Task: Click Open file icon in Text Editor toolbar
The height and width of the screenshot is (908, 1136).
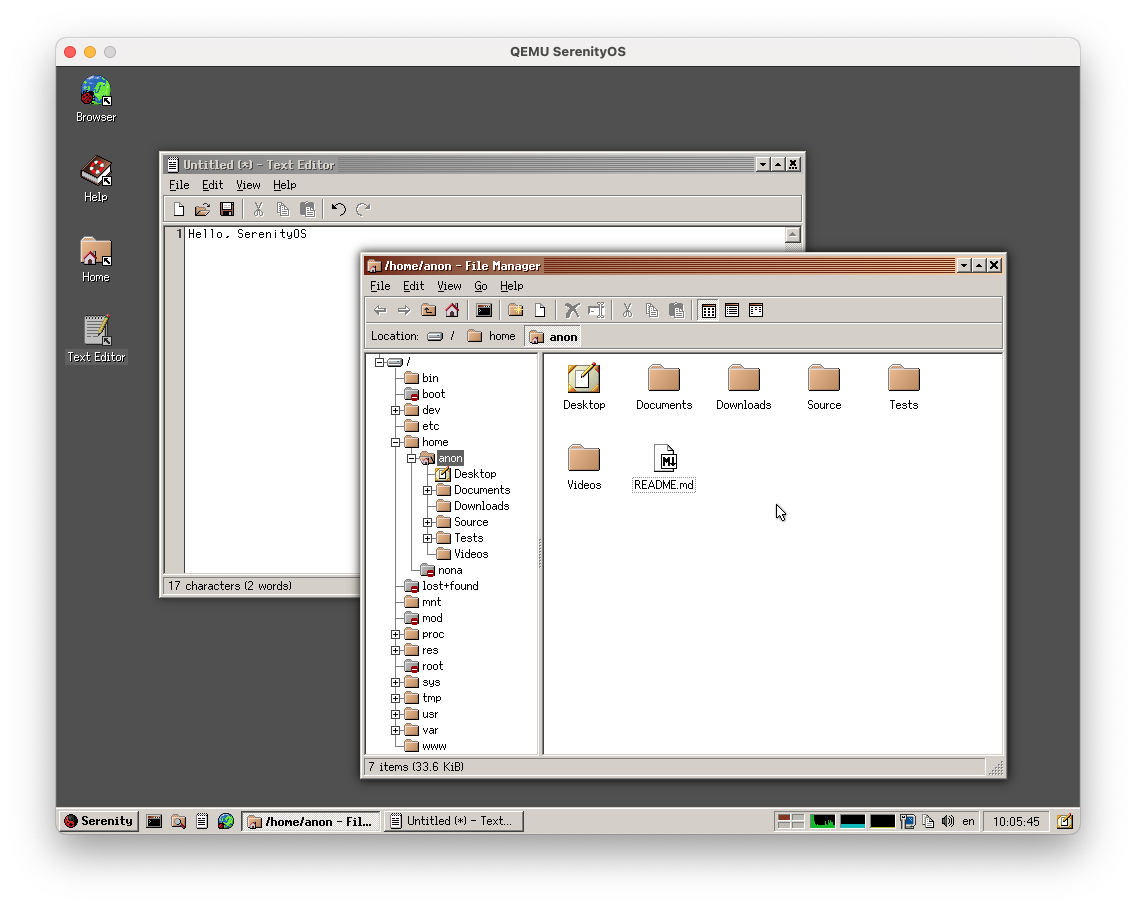Action: 203,209
